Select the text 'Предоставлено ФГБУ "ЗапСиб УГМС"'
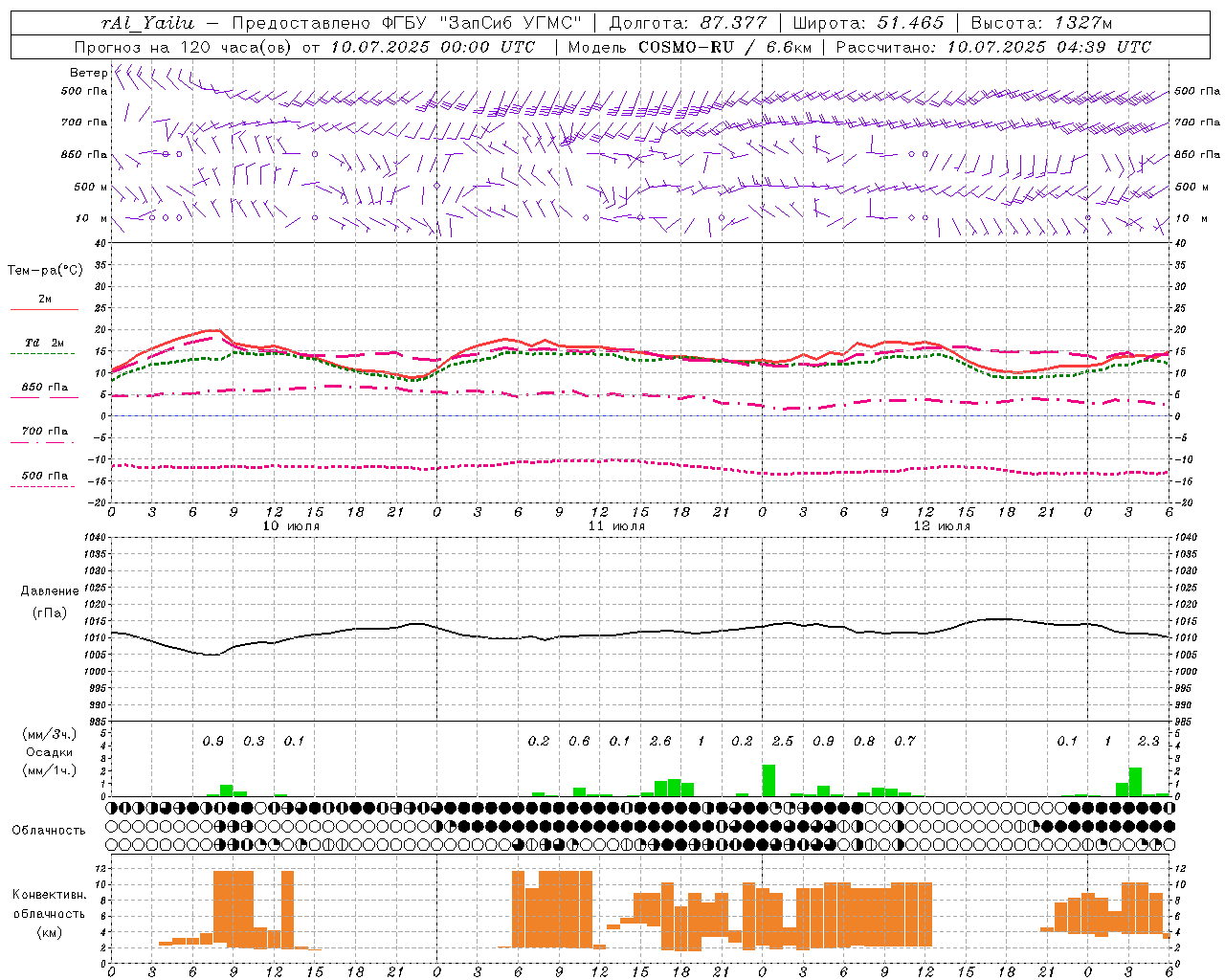1225x980 pixels. coord(407,23)
